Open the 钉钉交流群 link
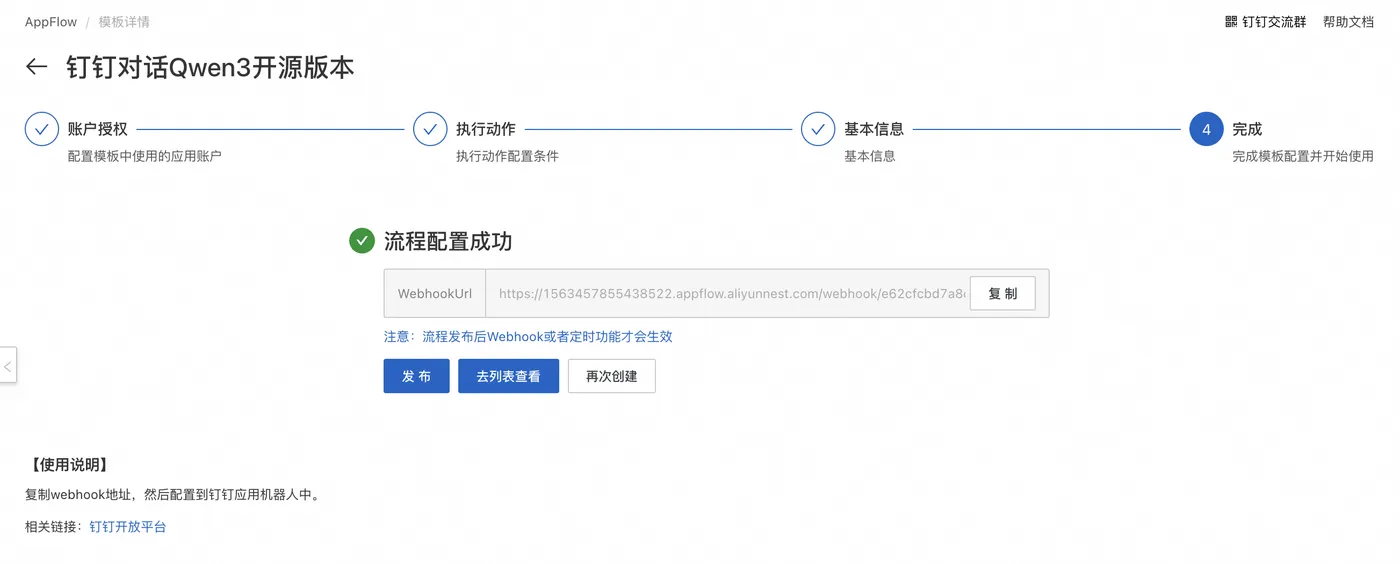This screenshot has height=564, width=1400. 1274,22
